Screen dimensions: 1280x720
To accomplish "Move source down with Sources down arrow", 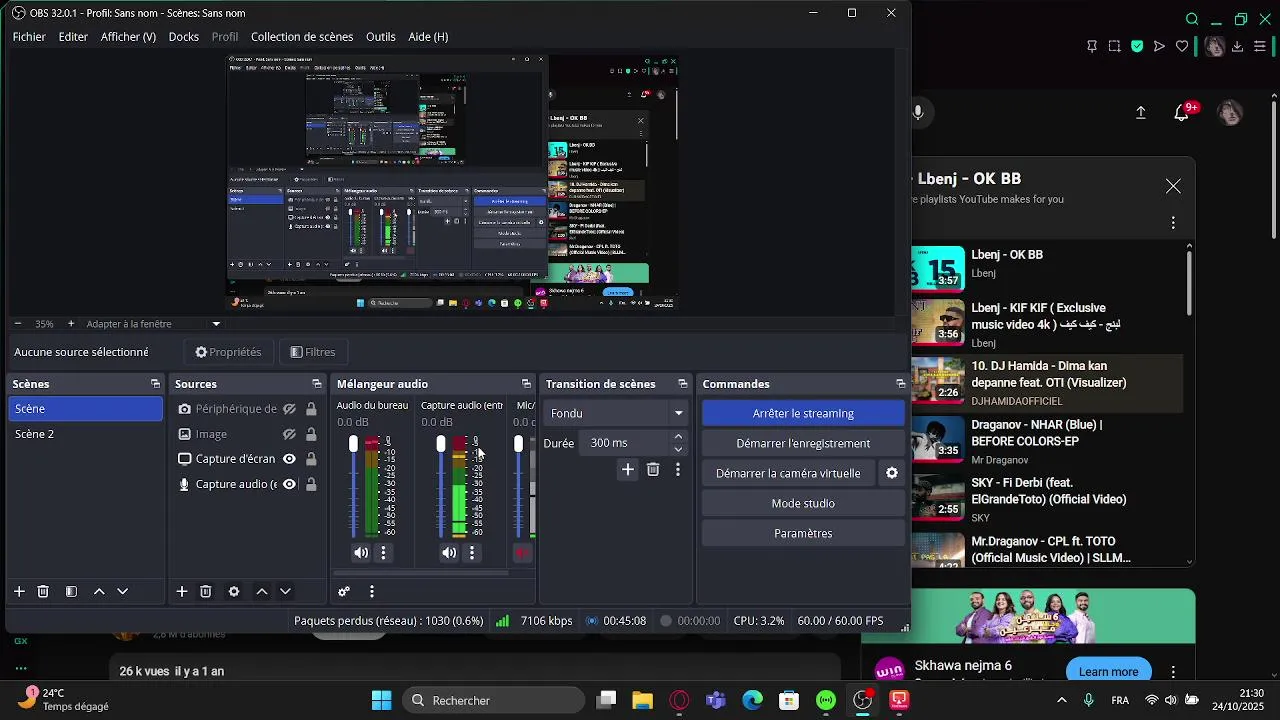I will pyautogui.click(x=285, y=592).
